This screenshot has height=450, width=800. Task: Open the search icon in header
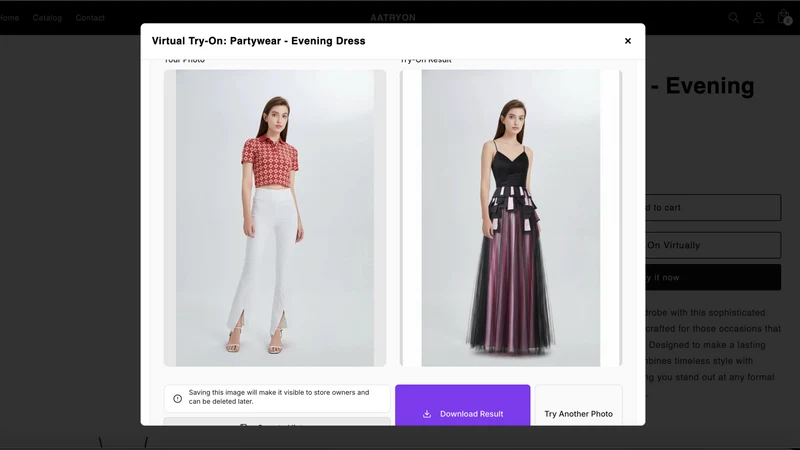point(734,18)
